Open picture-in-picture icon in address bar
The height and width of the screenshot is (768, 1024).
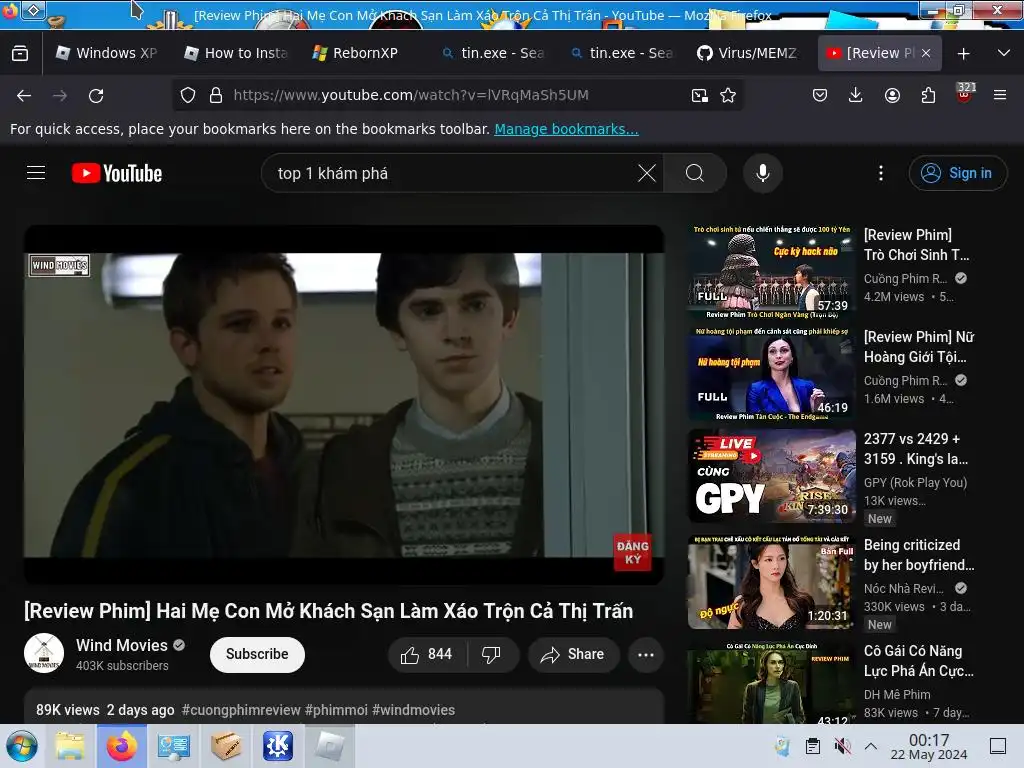point(699,95)
